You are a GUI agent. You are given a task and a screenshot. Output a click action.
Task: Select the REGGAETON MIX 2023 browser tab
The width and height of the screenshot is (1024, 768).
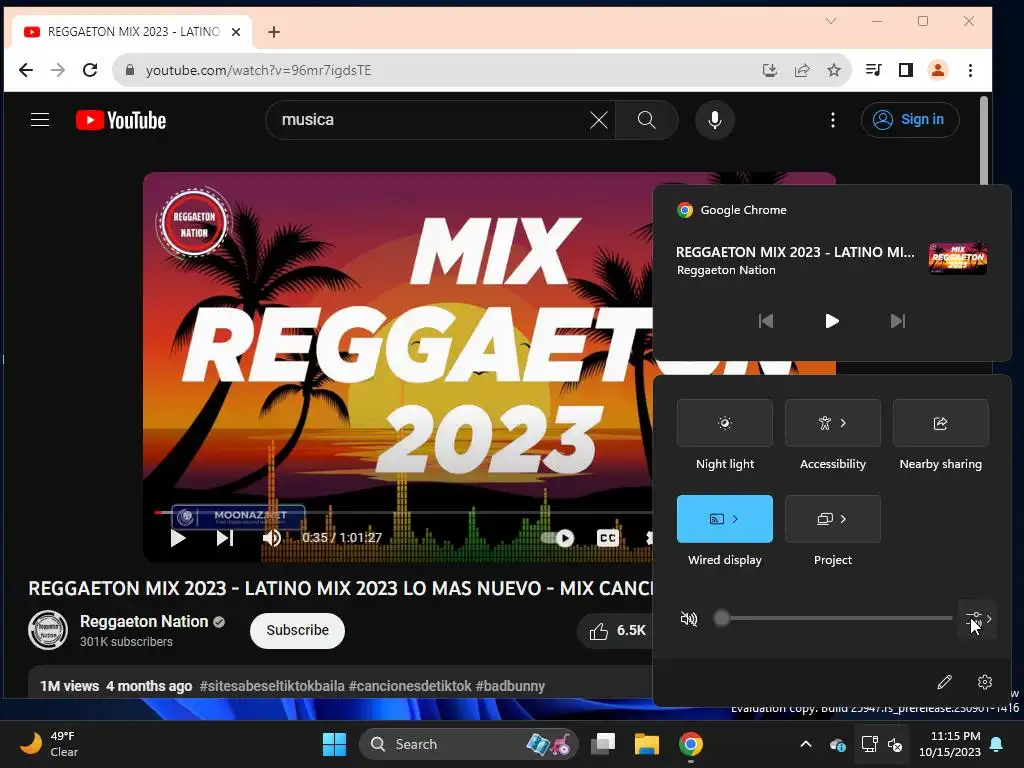click(131, 31)
